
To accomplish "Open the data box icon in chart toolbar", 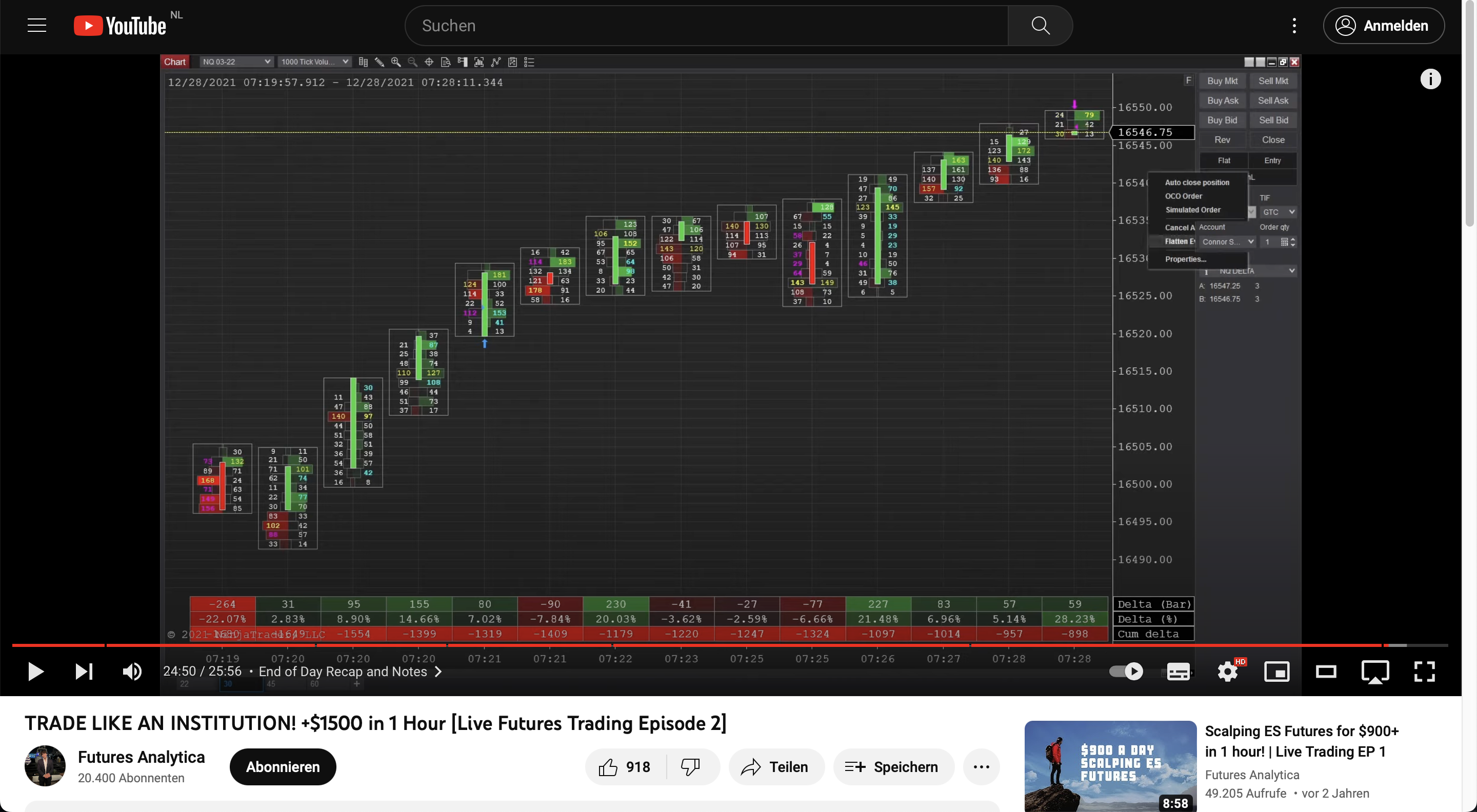I will (x=446, y=62).
